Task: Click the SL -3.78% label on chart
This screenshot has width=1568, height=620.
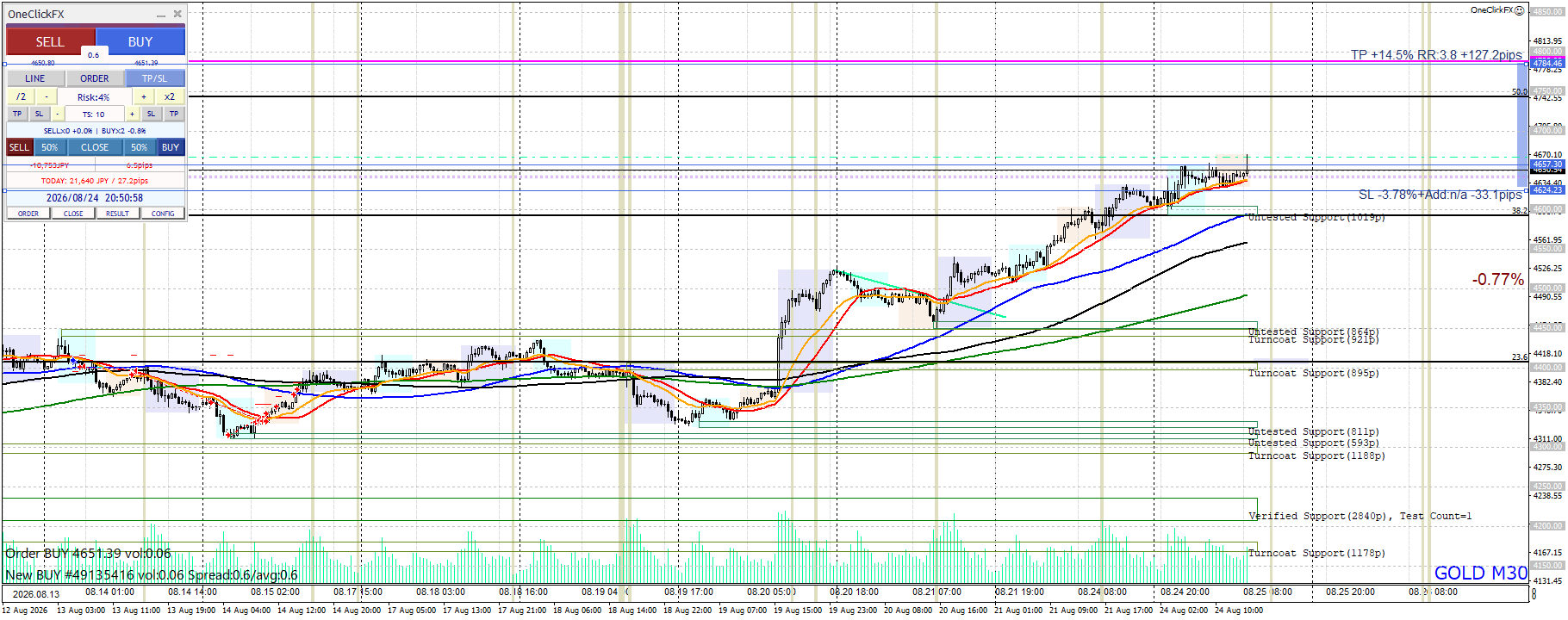Action: tap(1440, 195)
